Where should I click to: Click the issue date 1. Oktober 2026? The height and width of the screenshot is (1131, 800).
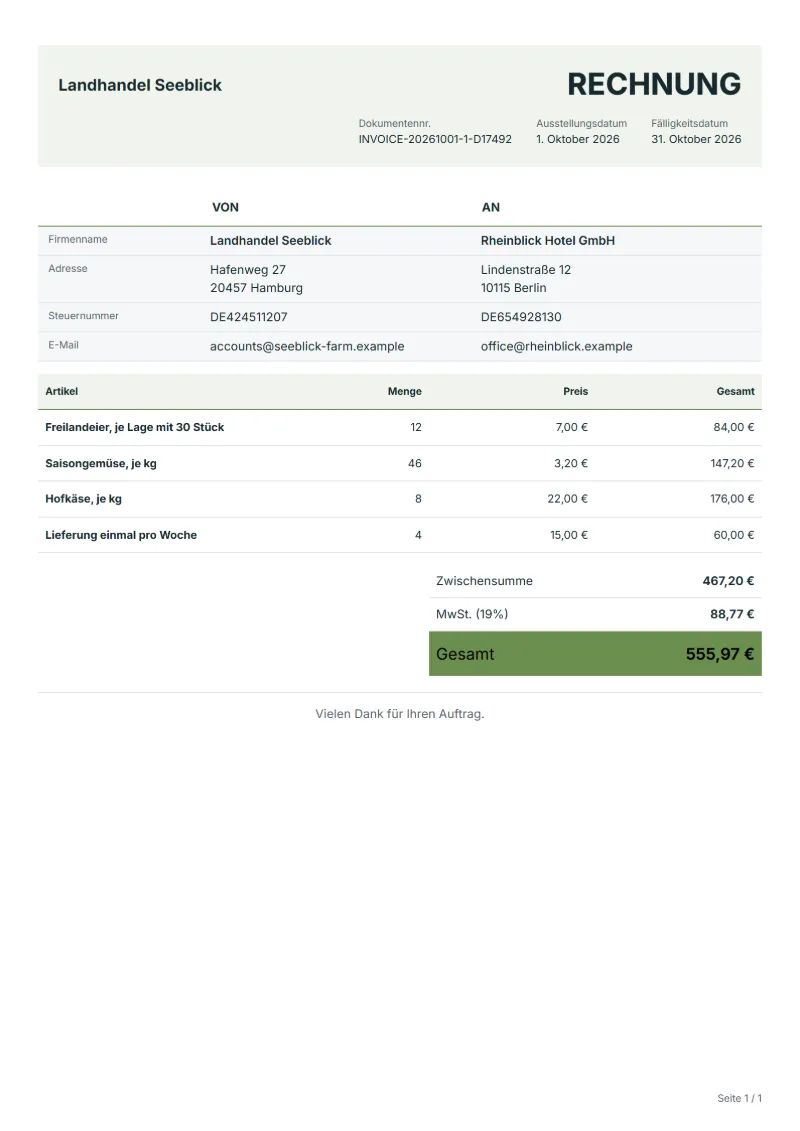(x=578, y=139)
